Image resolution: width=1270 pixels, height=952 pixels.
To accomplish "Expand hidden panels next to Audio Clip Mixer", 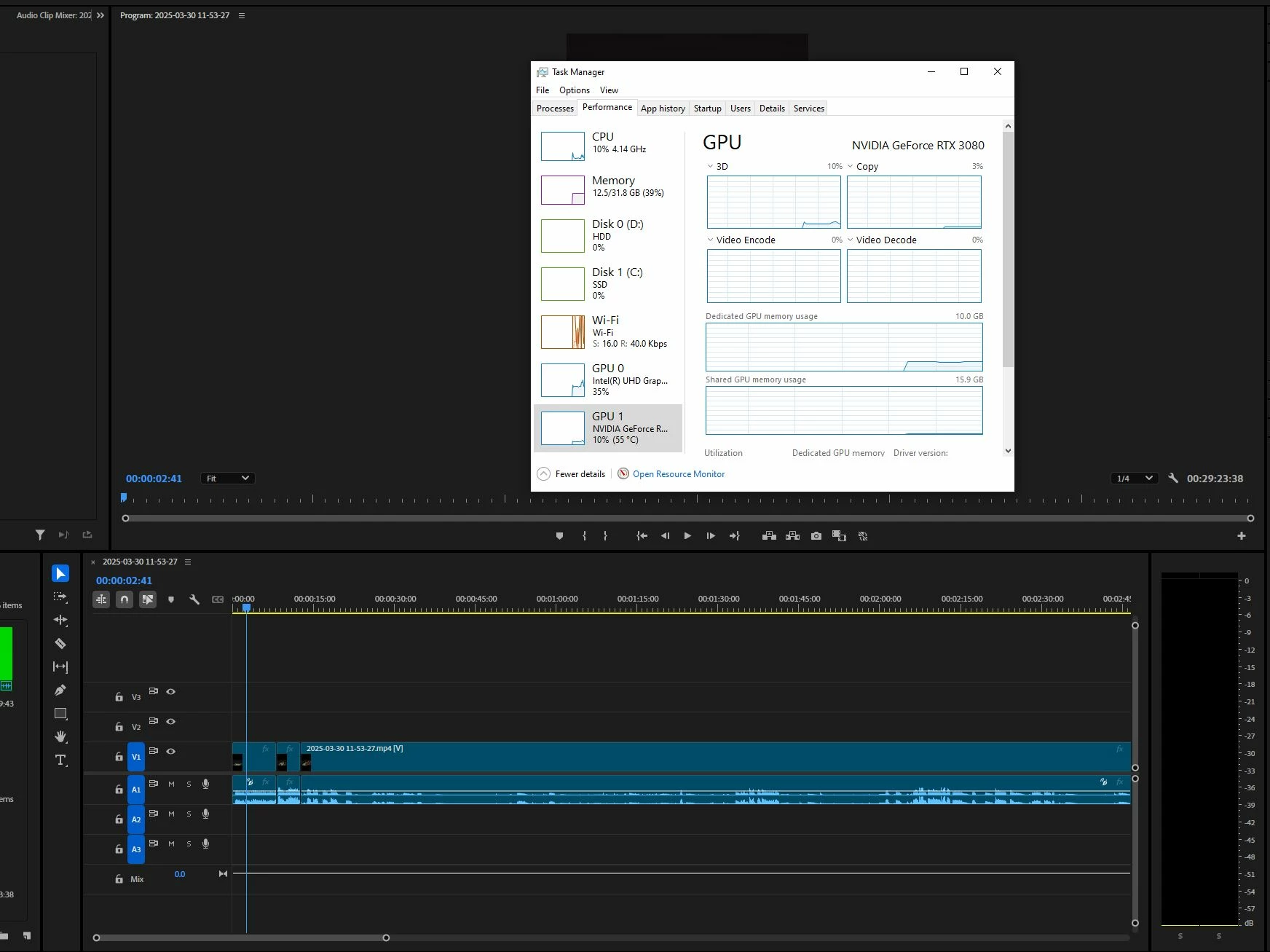I will tap(100, 15).
